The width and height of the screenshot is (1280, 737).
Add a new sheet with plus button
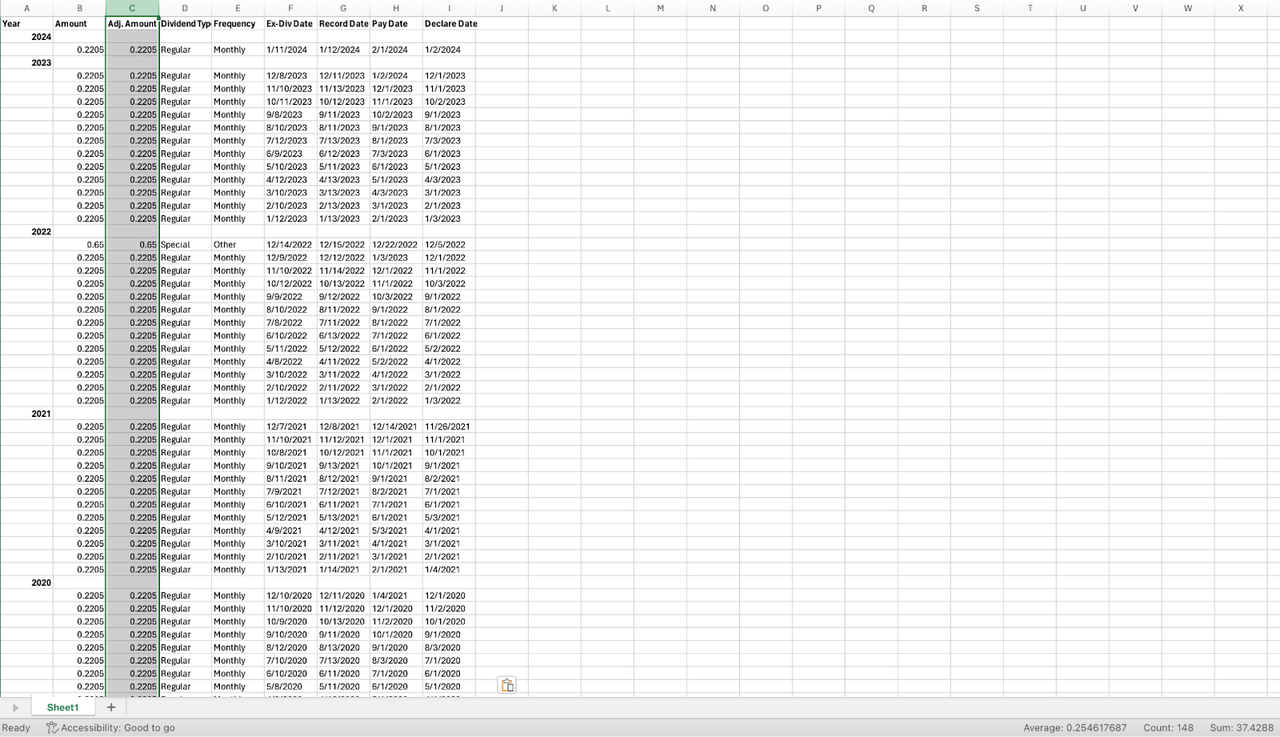(x=111, y=707)
